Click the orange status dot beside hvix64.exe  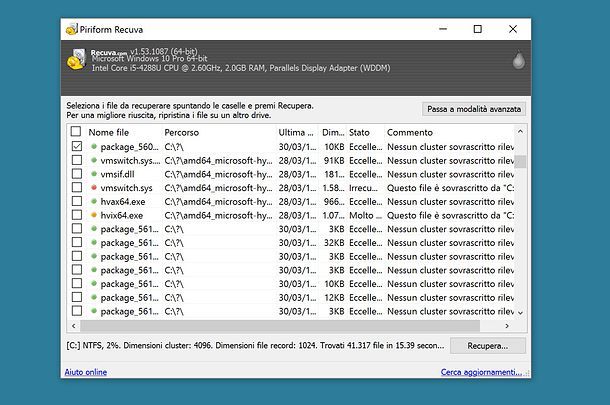[x=94, y=215]
